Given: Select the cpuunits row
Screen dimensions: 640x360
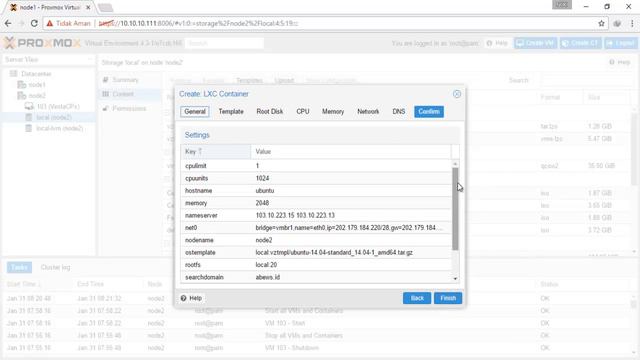Looking at the screenshot, I should pos(316,178).
